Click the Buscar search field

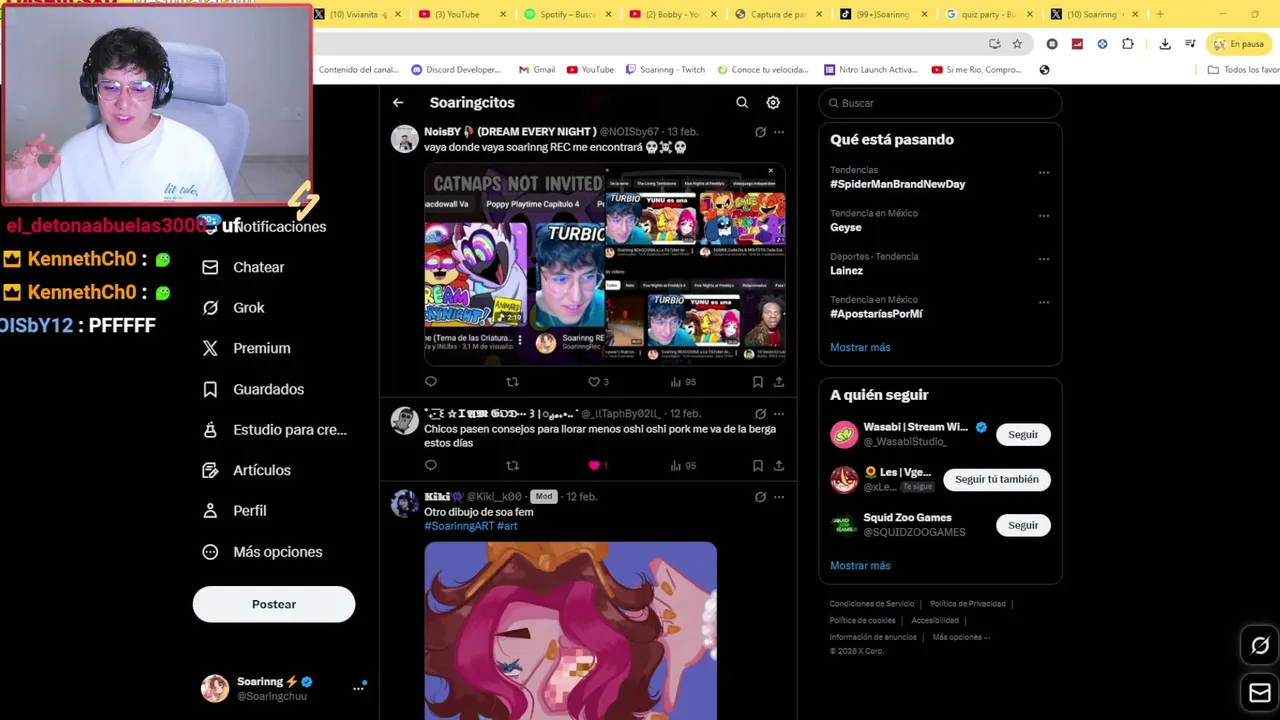pyautogui.click(x=940, y=103)
